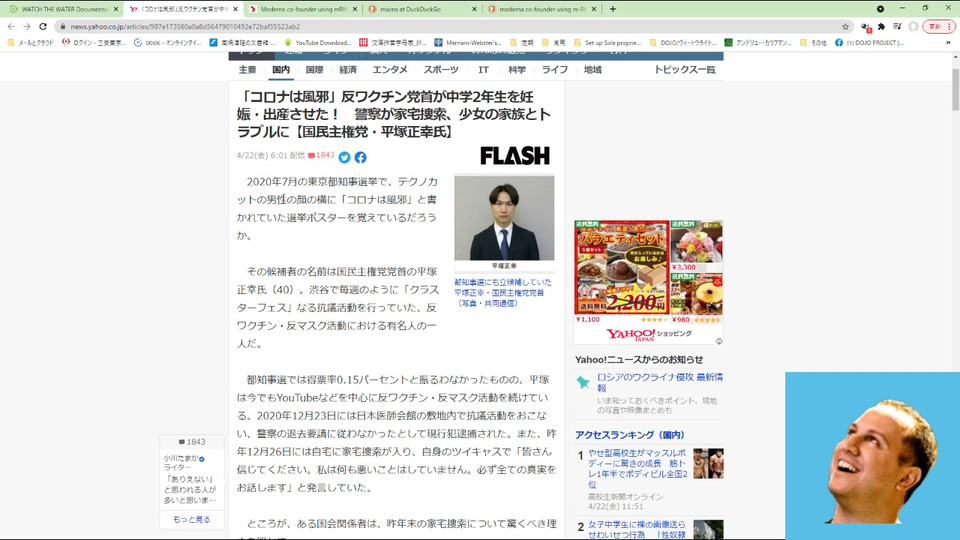Open the 00:06 - オンラインタイ... bookmark
Viewport: 960px width, 540px height.
pyautogui.click(x=168, y=43)
